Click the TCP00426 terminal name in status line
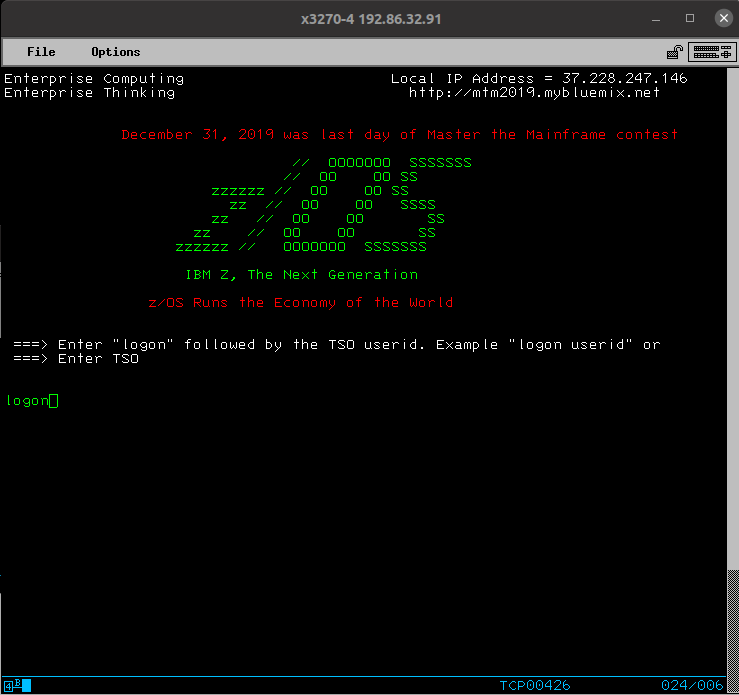The image size is (739, 695). coord(534,685)
